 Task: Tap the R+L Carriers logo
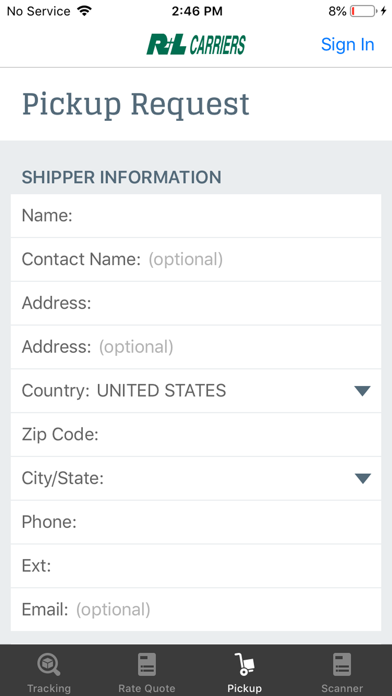[x=196, y=44]
